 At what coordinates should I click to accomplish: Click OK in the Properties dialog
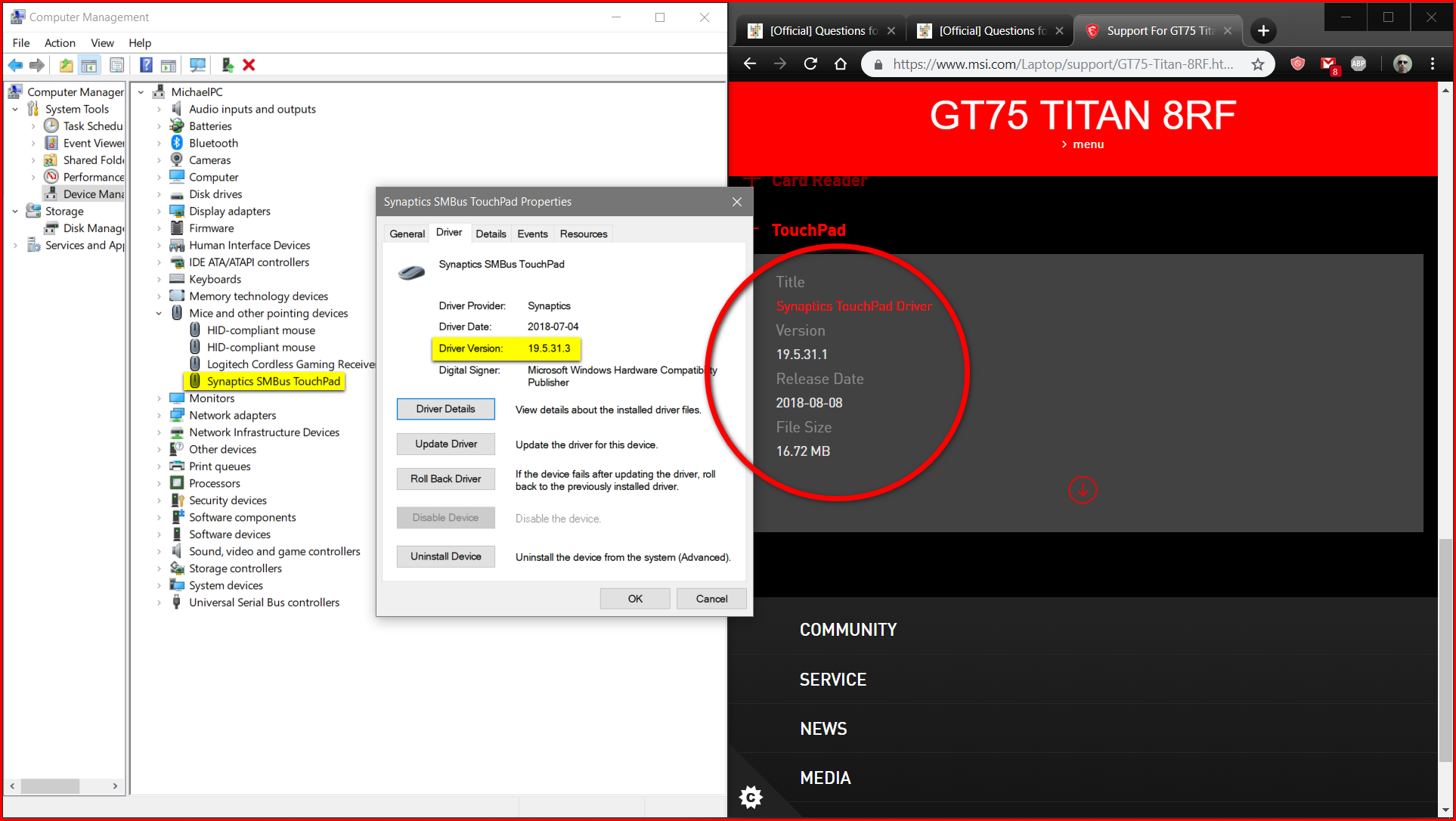click(x=635, y=599)
